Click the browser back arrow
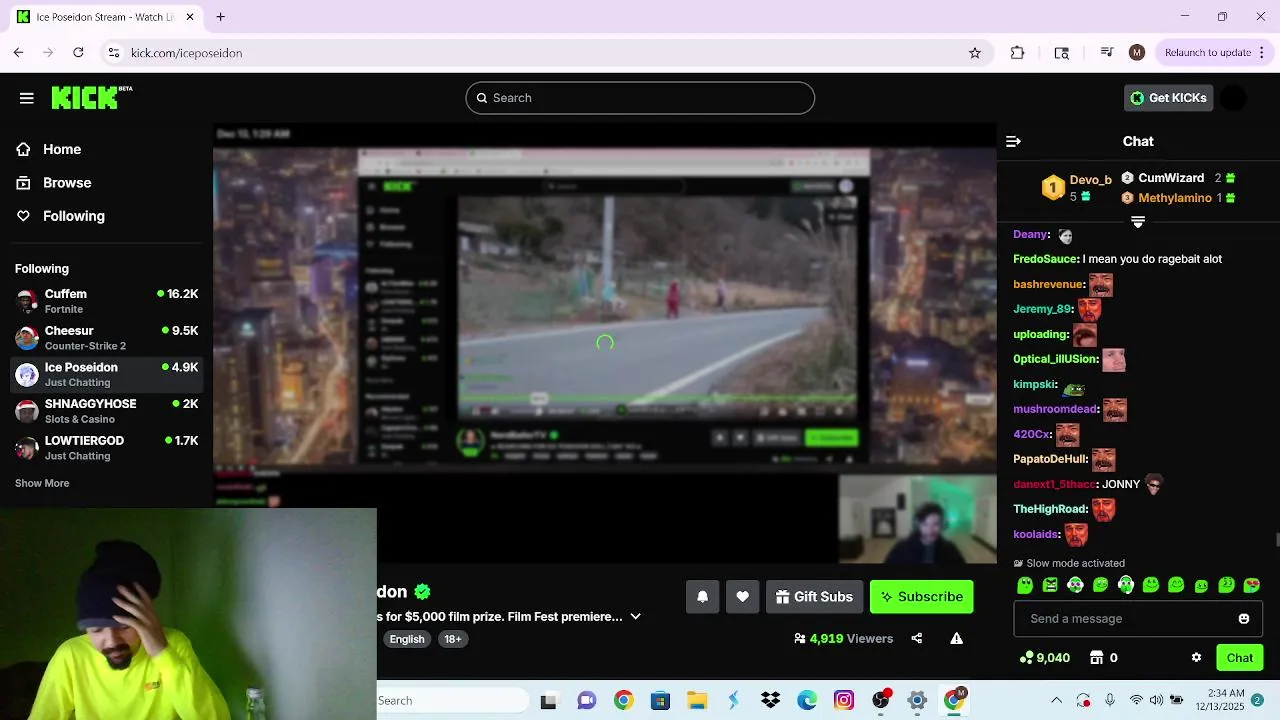The image size is (1280, 720). 19,53
